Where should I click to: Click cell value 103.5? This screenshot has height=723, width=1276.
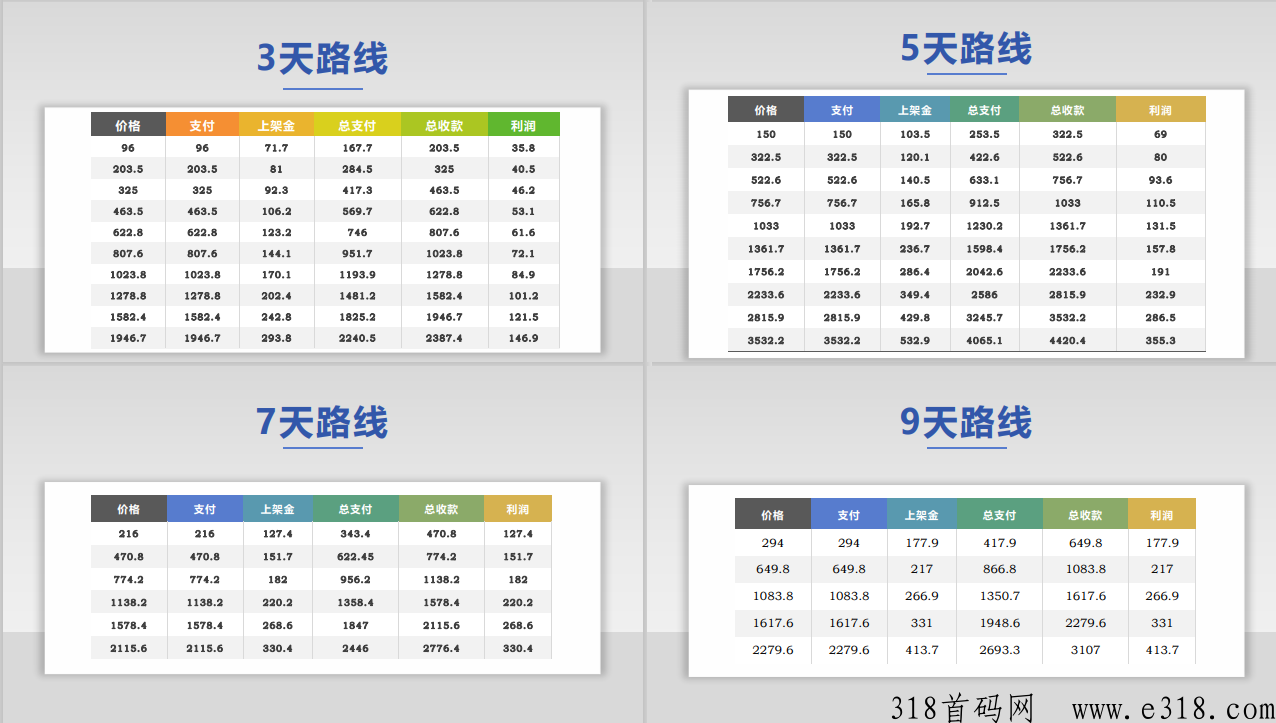coord(914,134)
